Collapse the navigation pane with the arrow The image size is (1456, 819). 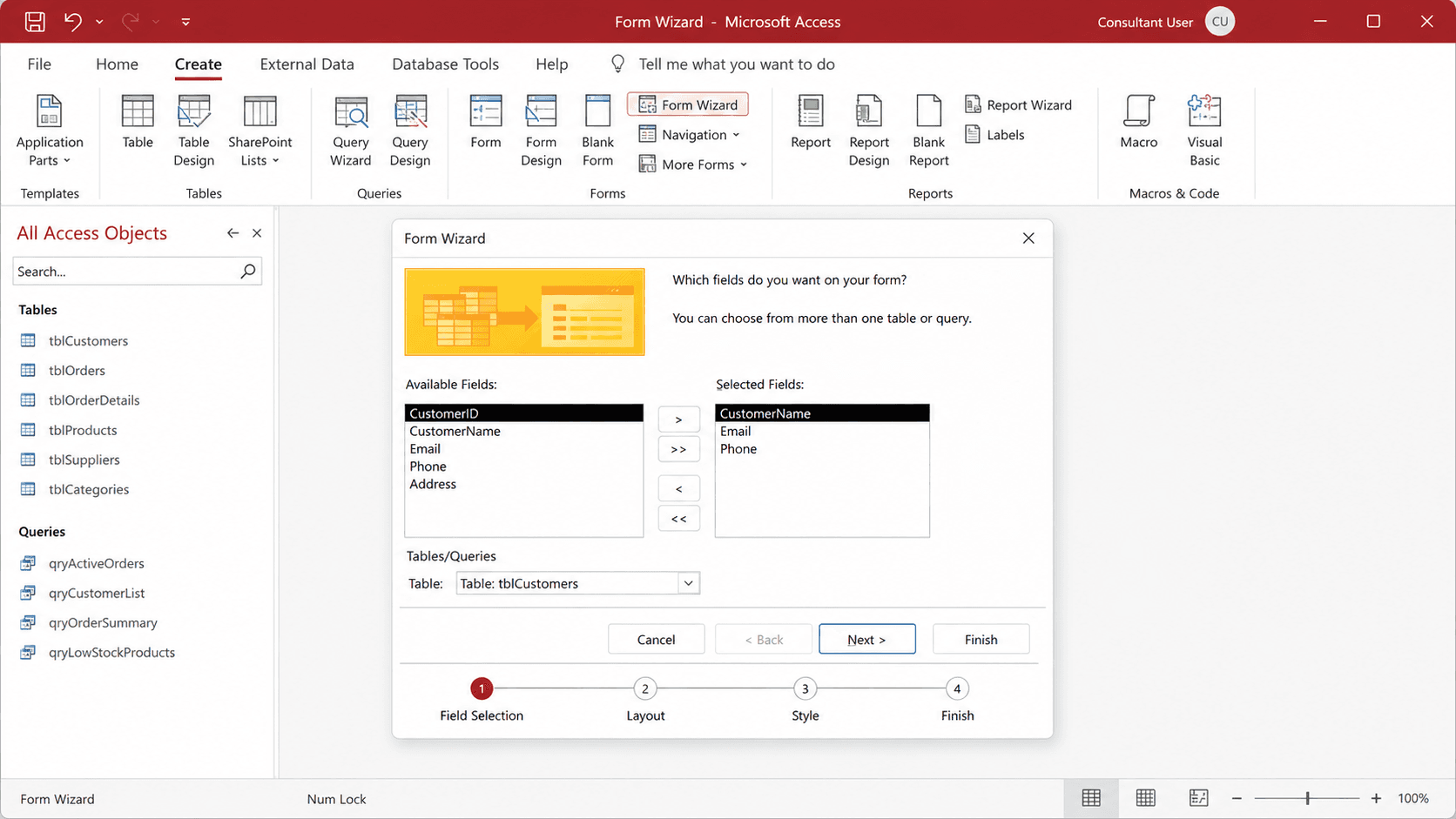[x=233, y=233]
